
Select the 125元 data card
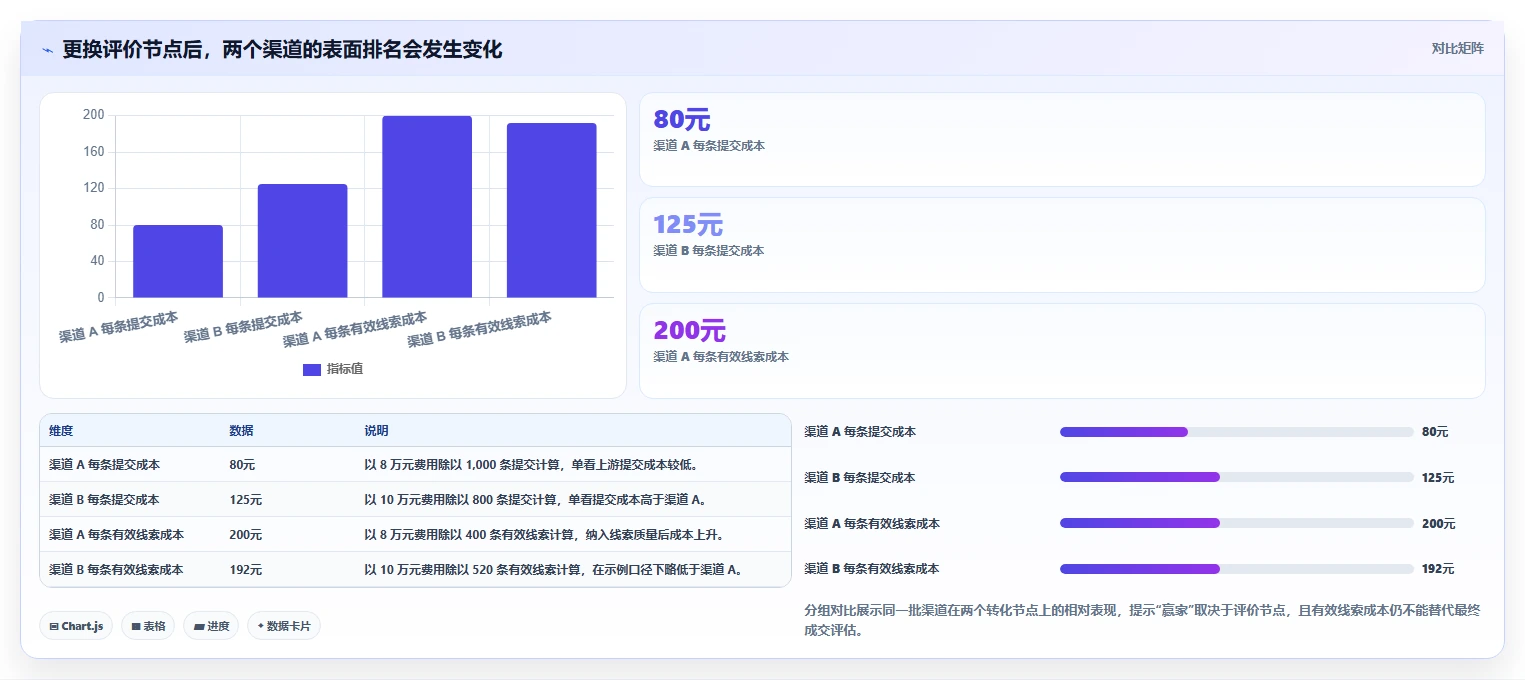click(1062, 245)
